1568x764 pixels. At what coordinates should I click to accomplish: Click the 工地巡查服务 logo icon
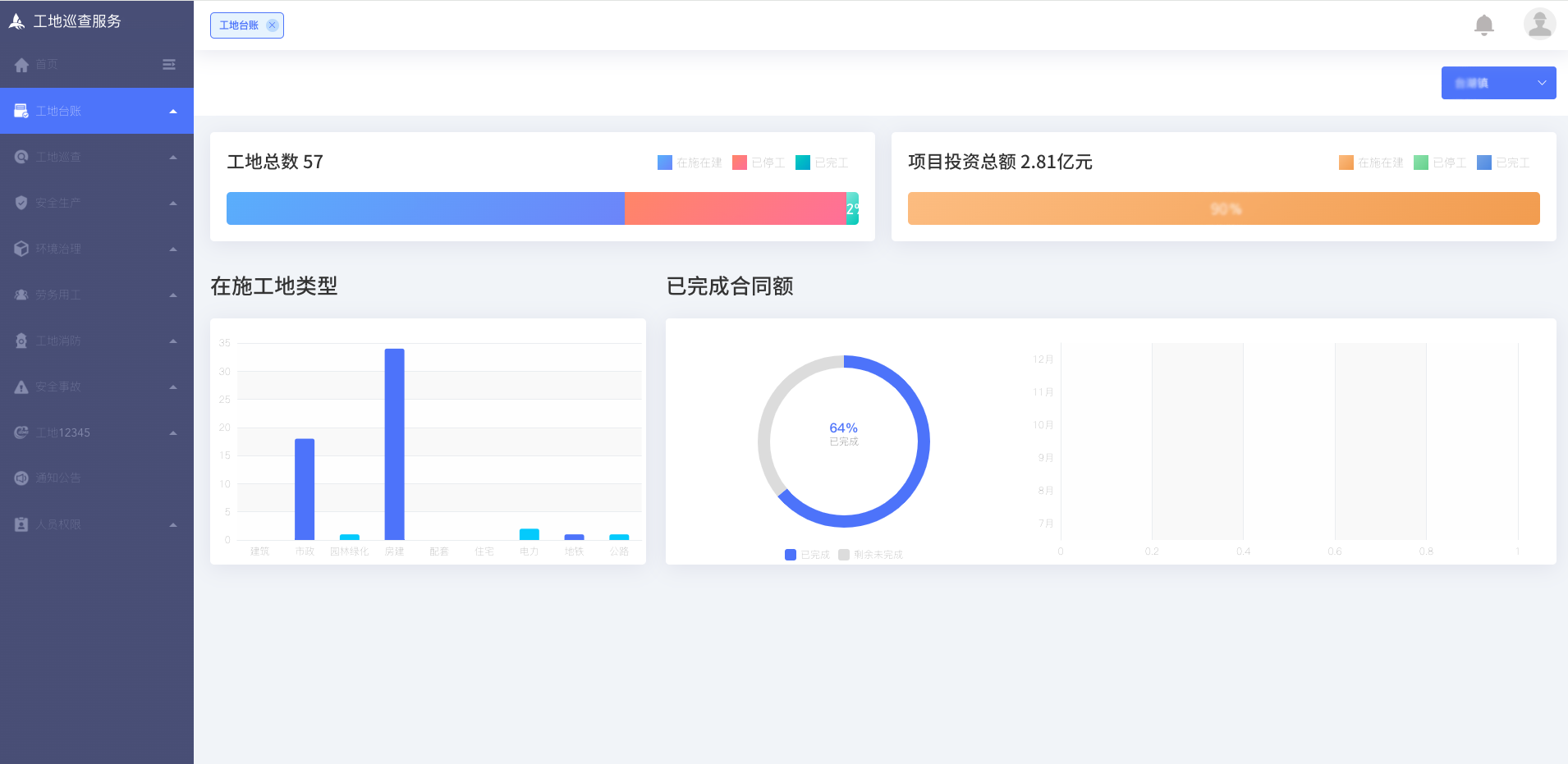coord(16,21)
